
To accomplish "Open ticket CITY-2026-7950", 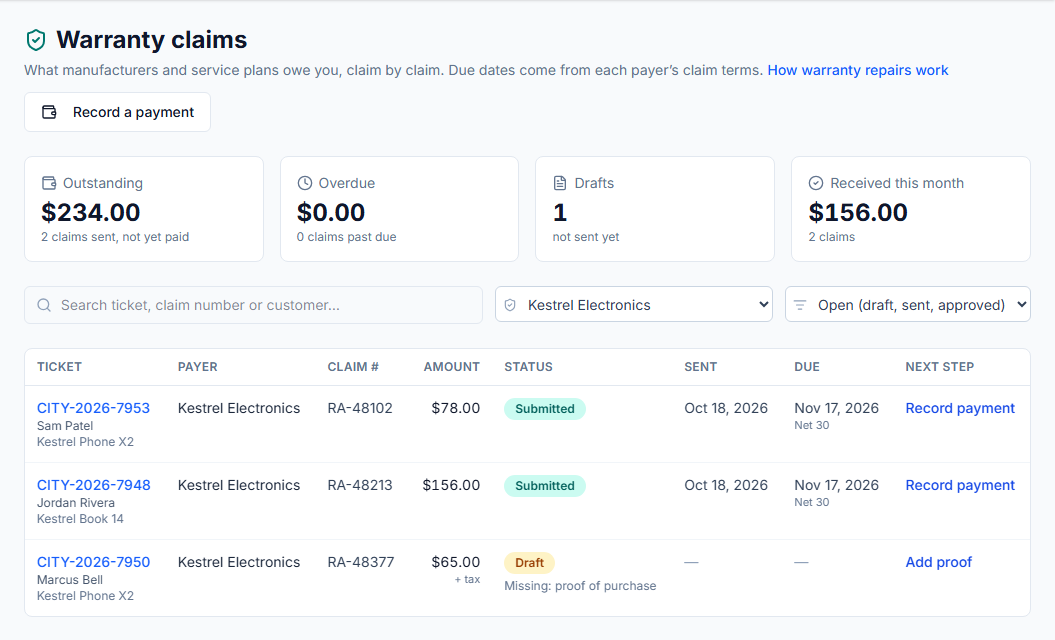I will 94,562.
